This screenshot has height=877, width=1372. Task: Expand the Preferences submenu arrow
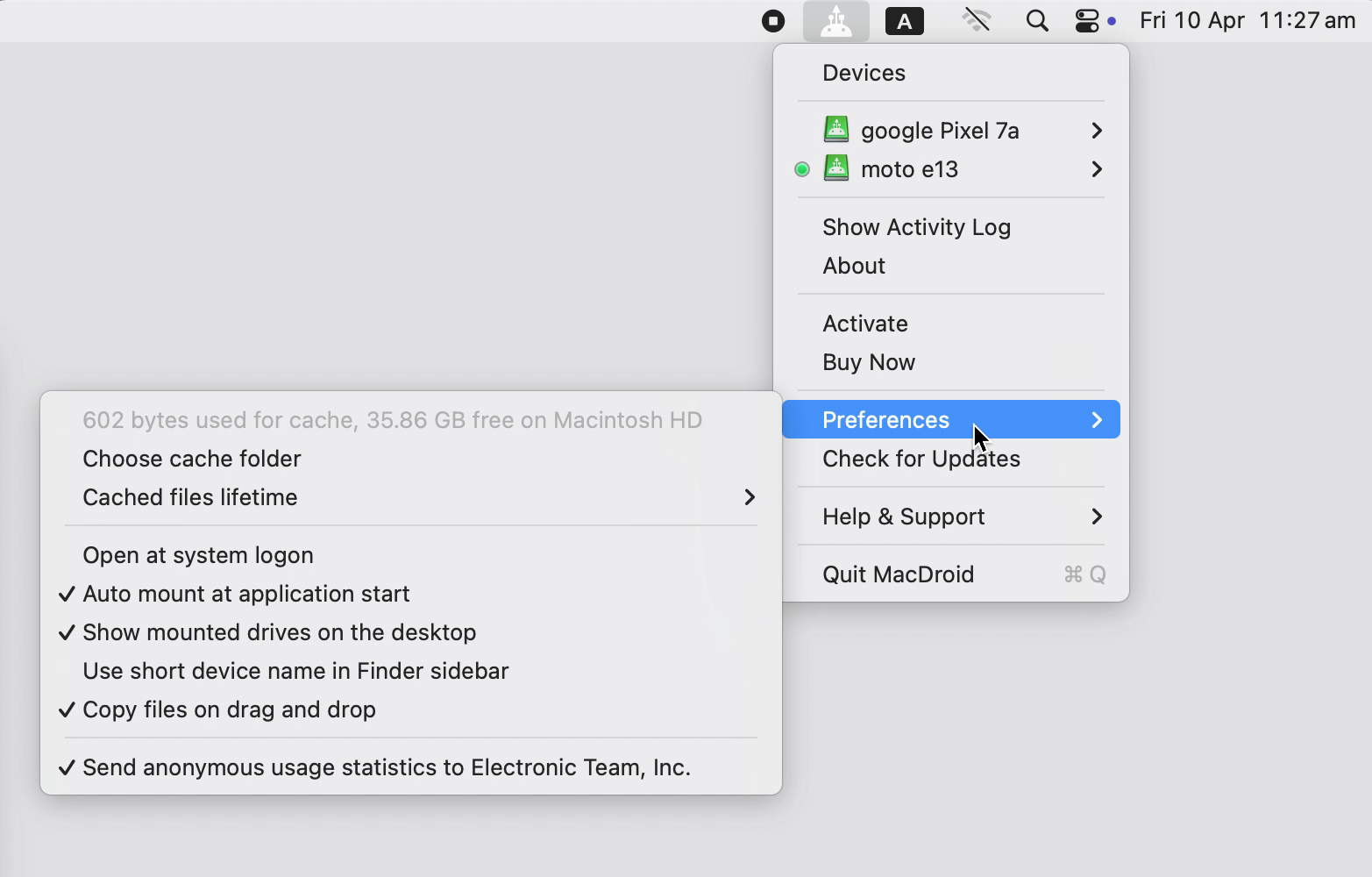(1097, 420)
